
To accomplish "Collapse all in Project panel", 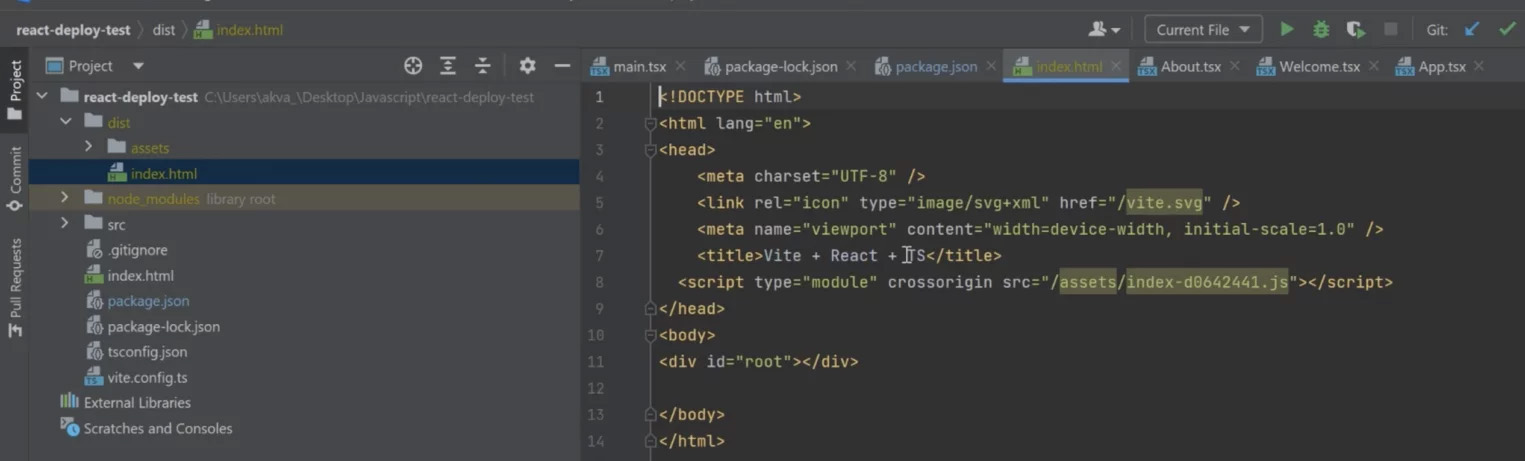I will click(483, 66).
